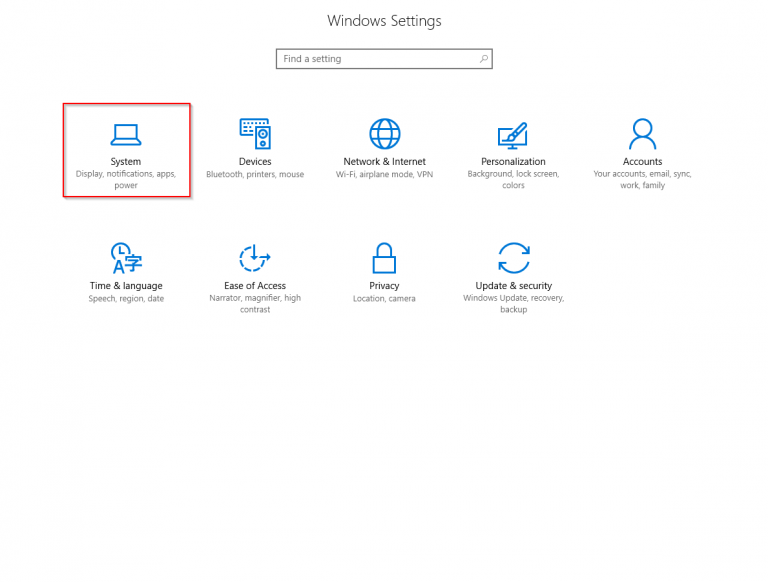This screenshot has width=768, height=582.
Task: Select the Devices label text
Action: [x=255, y=162]
